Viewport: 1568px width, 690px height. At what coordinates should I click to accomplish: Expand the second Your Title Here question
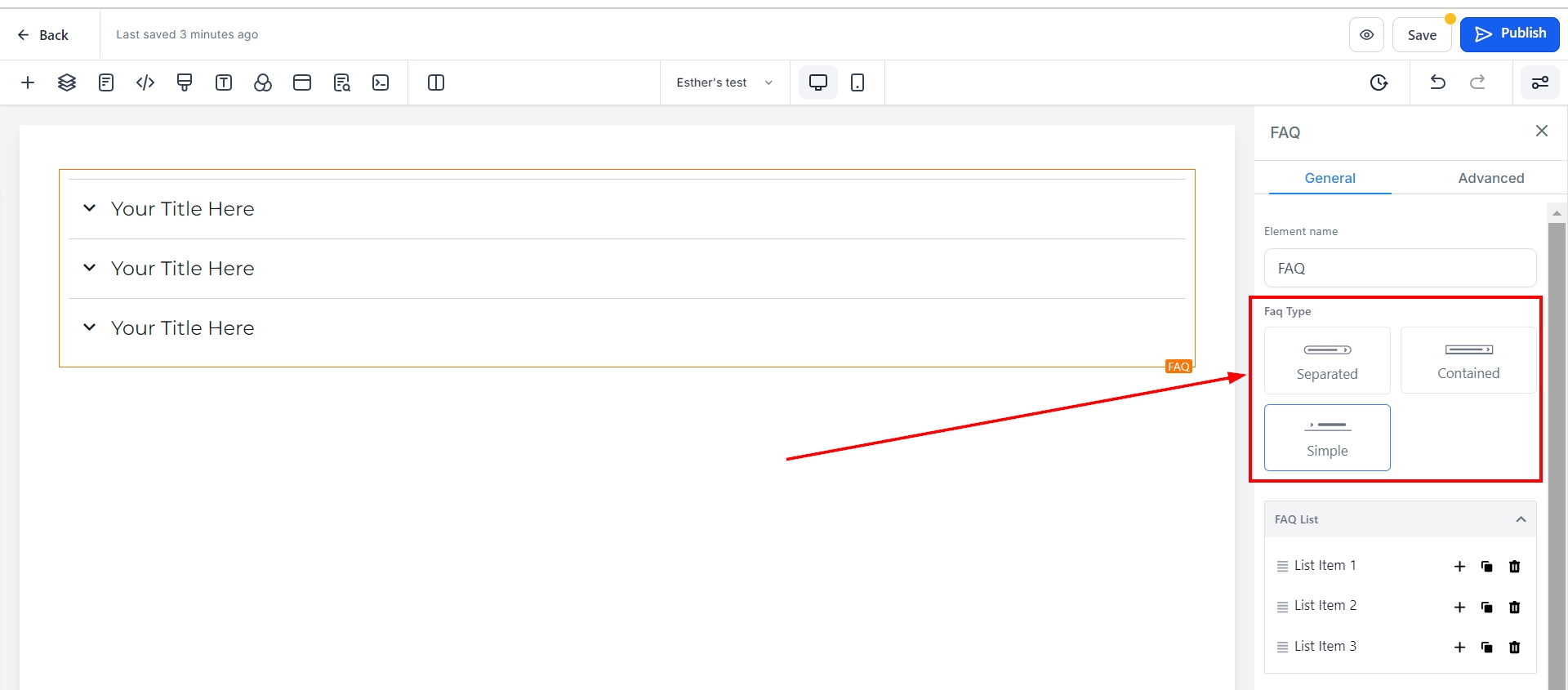[x=627, y=269]
